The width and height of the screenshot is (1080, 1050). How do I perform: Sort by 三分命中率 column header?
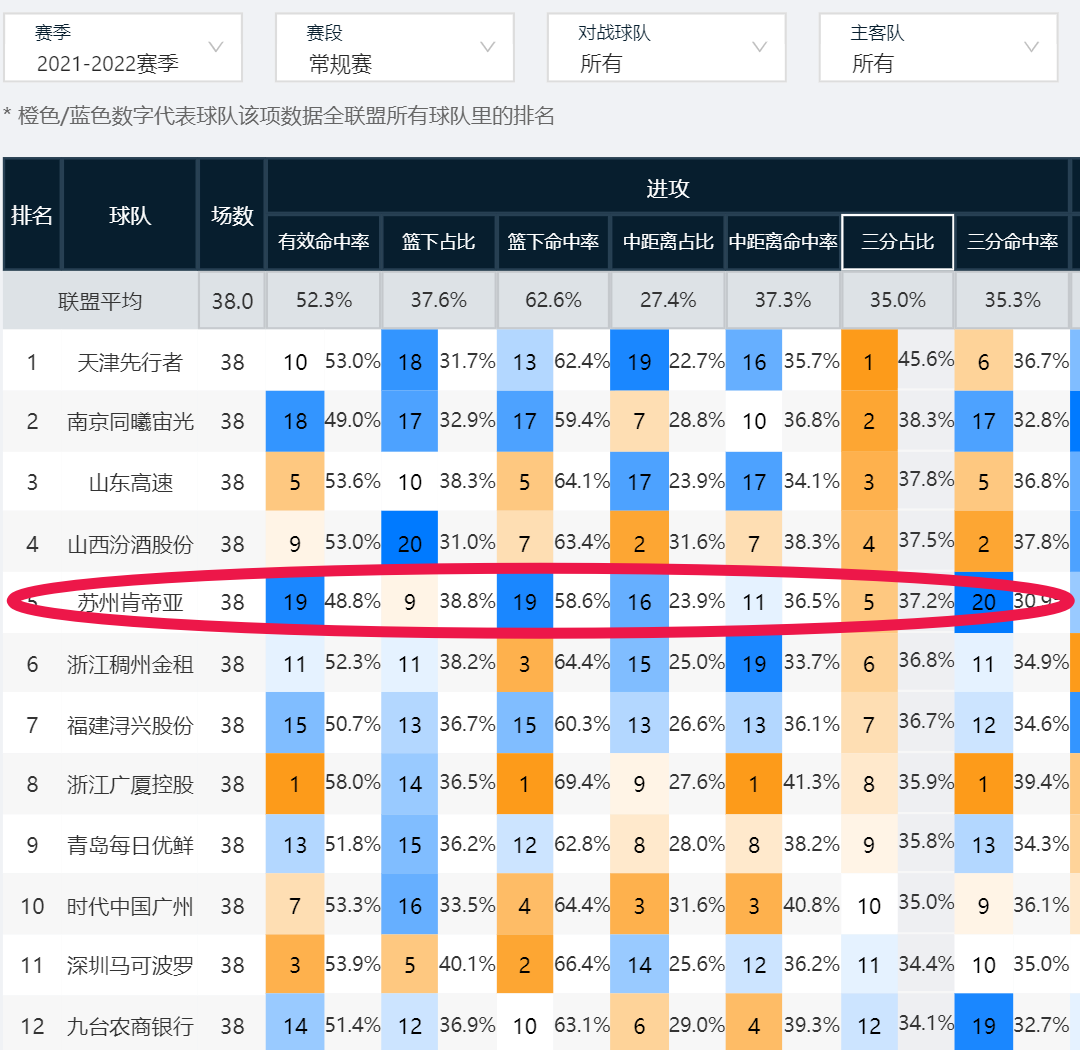pos(1012,242)
